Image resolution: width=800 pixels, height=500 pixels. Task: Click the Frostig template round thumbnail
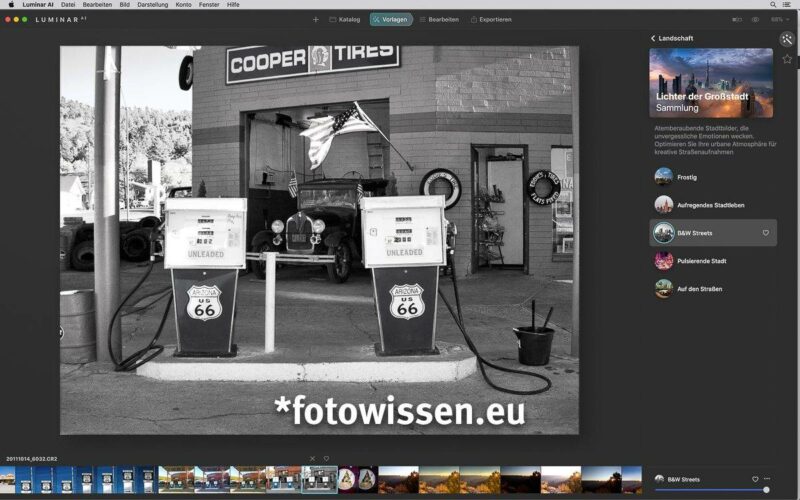click(664, 177)
